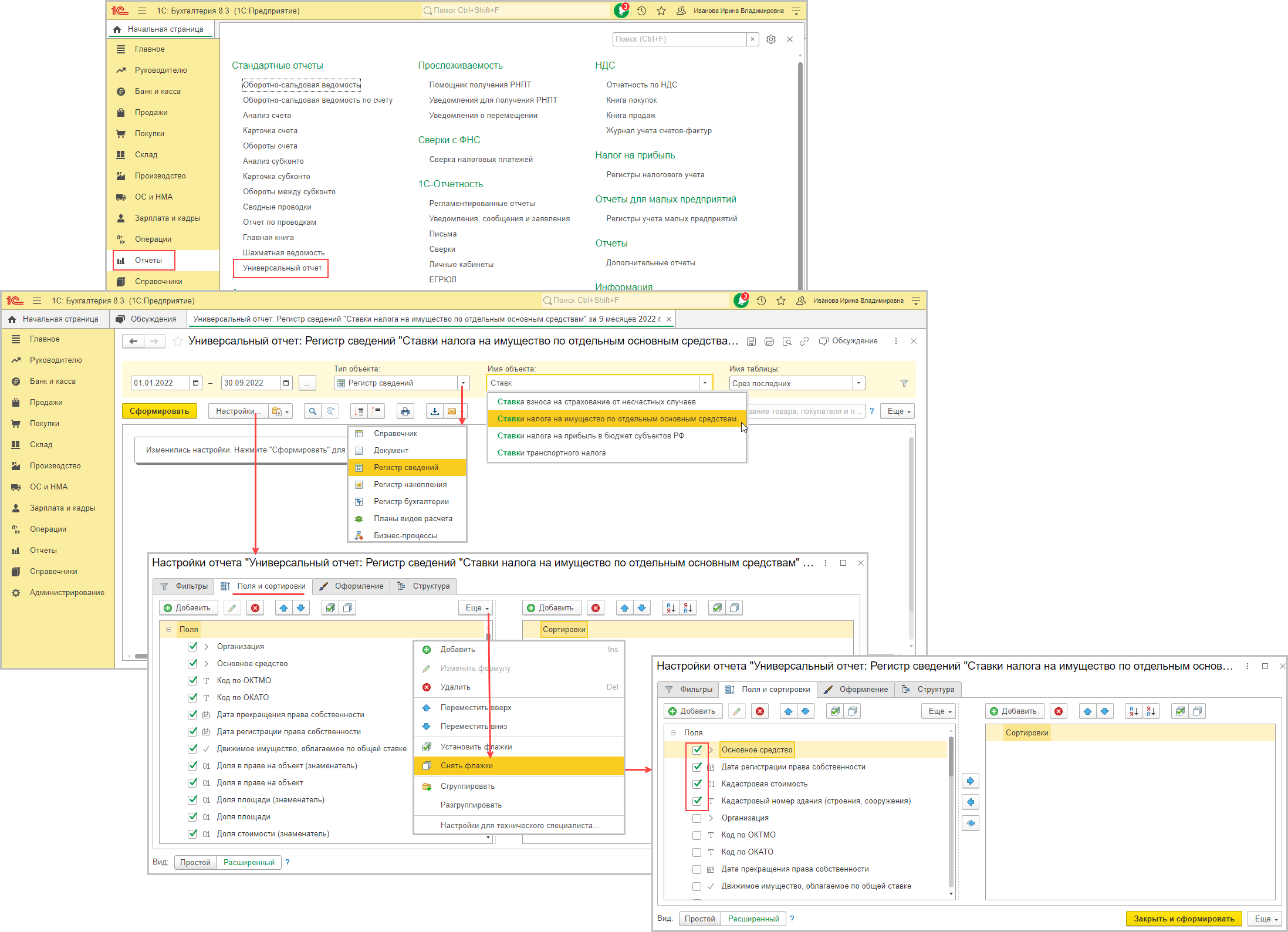Screen dimensions: 1288x932
Task: Expand Организация field in right dialog
Action: click(711, 818)
